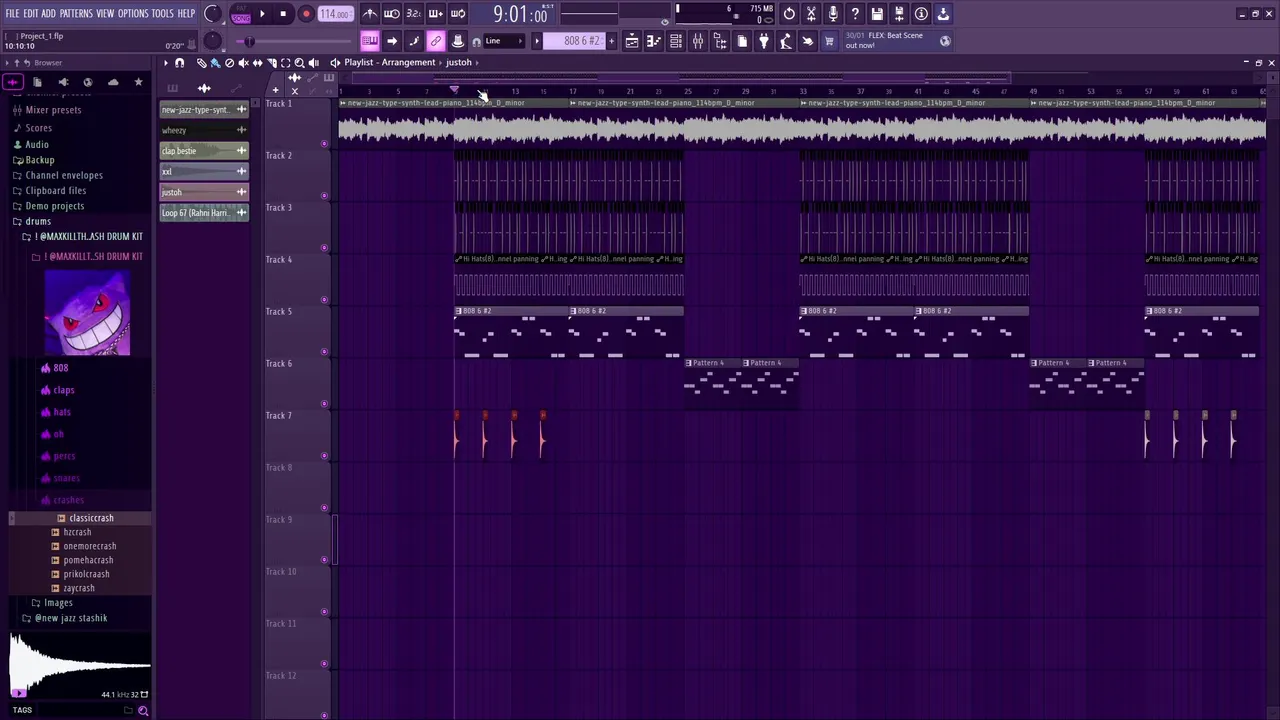
Task: Select the playlist Slip tool
Action: pos(257,62)
